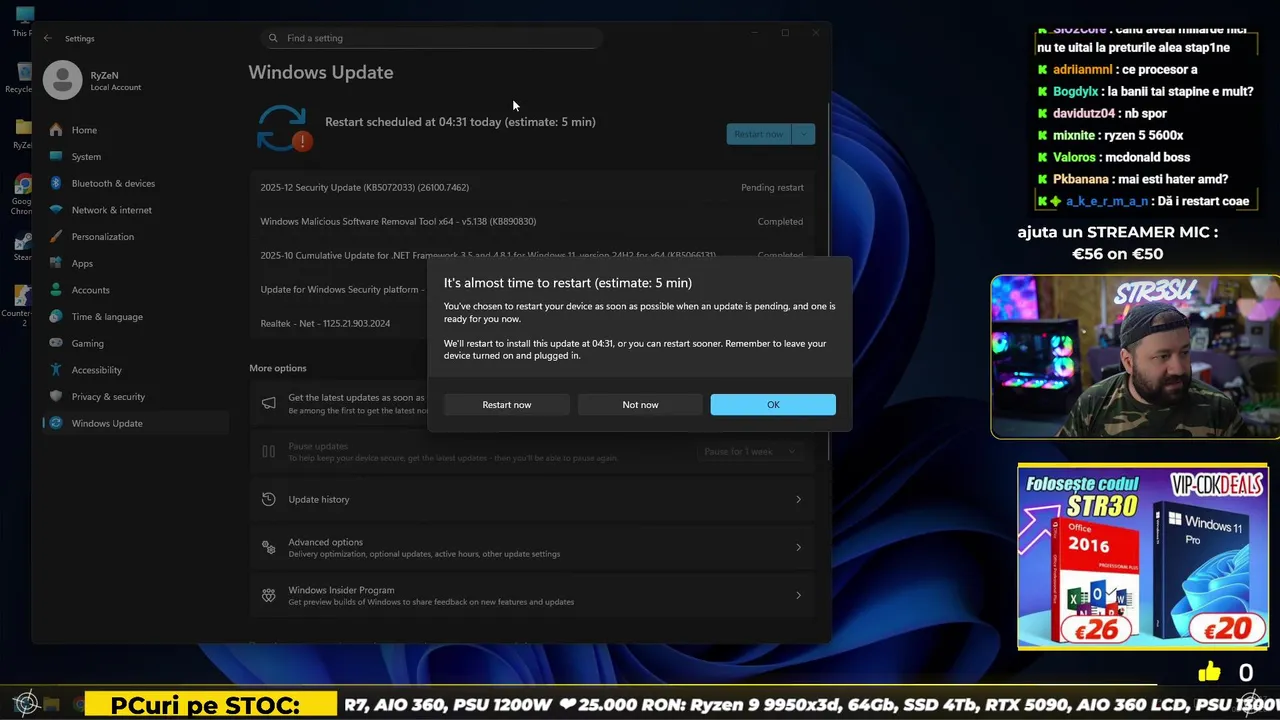Click the Pending restart status text
Image resolution: width=1280 pixels, height=720 pixels.
(772, 187)
